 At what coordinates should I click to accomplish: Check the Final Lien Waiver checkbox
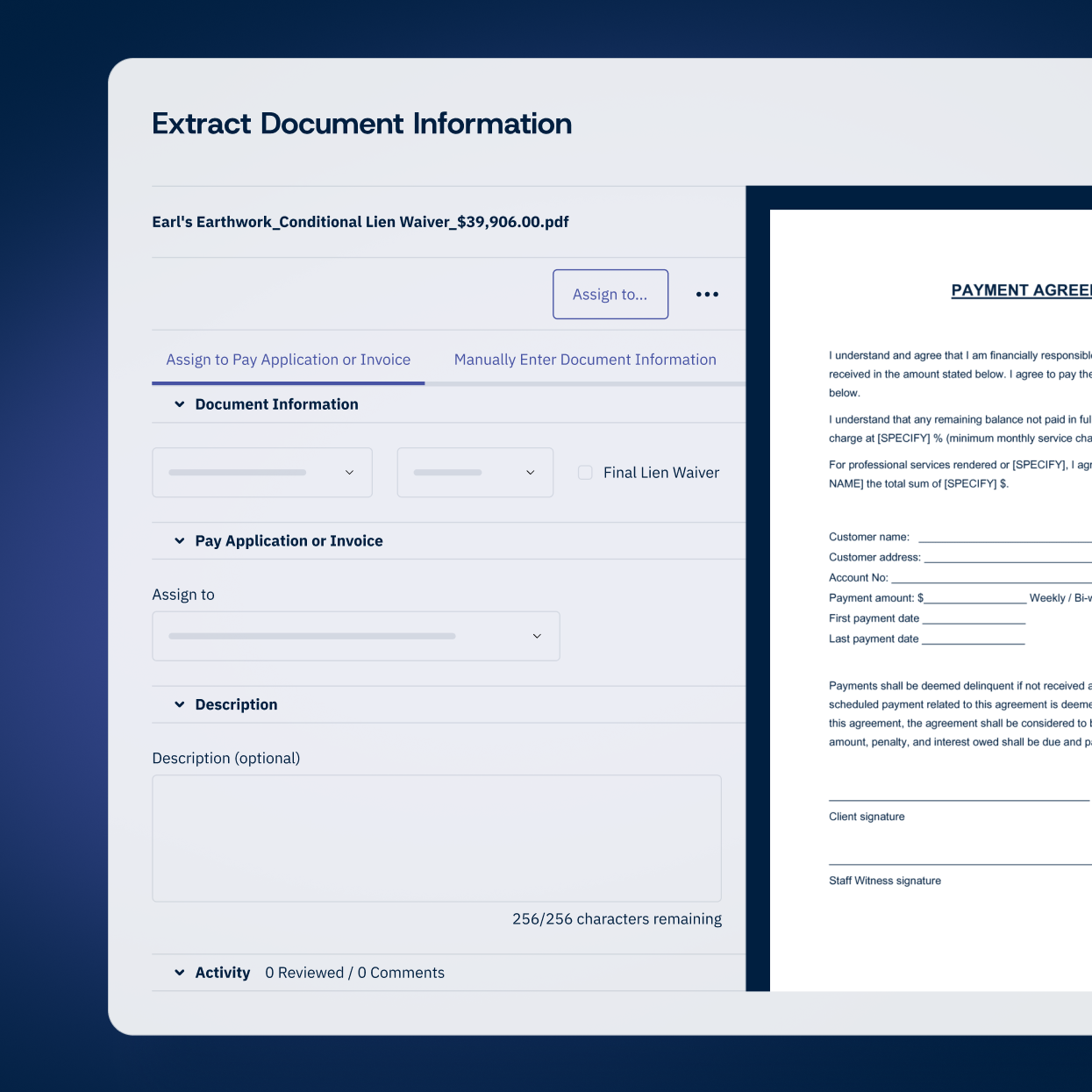click(x=585, y=473)
